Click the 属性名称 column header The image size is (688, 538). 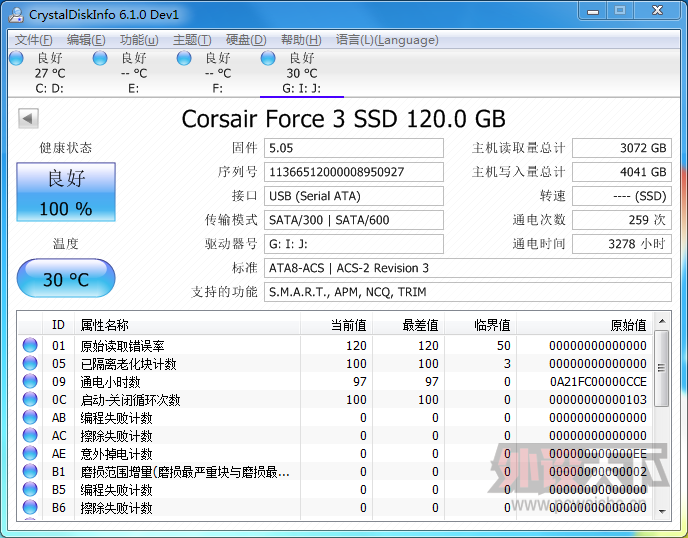pos(187,325)
